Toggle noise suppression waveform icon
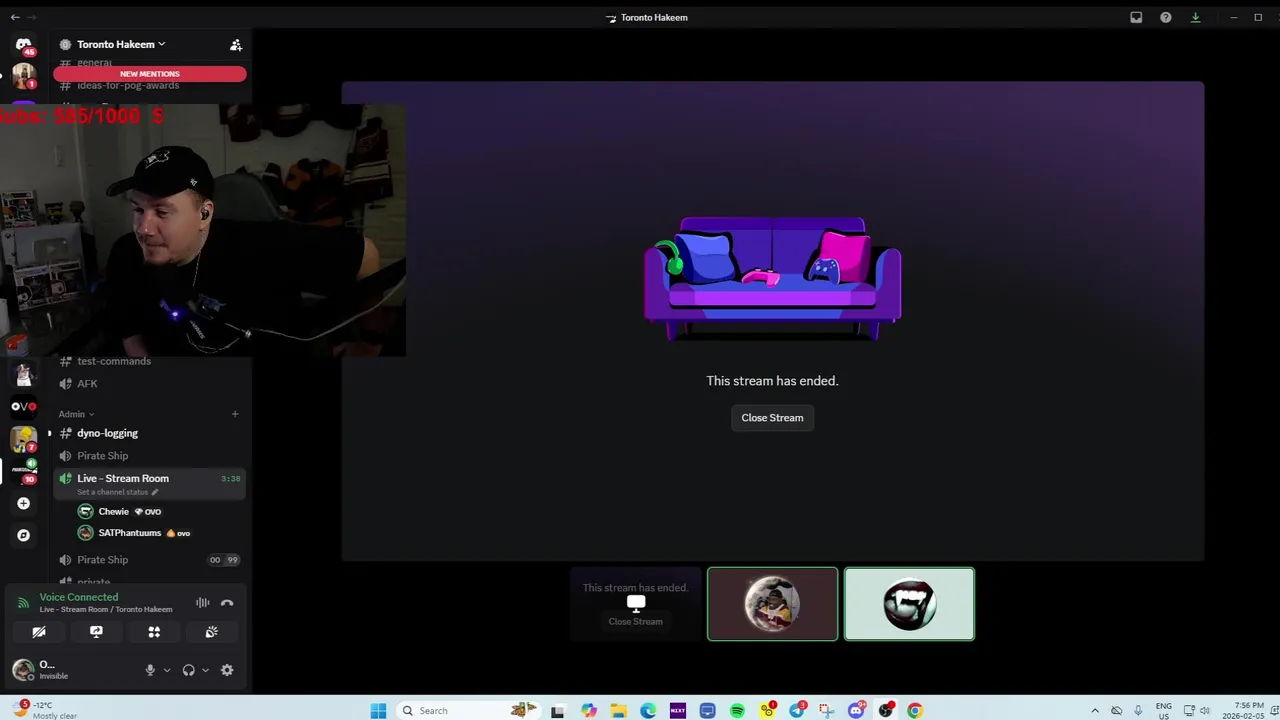The width and height of the screenshot is (1280, 720). [x=203, y=603]
